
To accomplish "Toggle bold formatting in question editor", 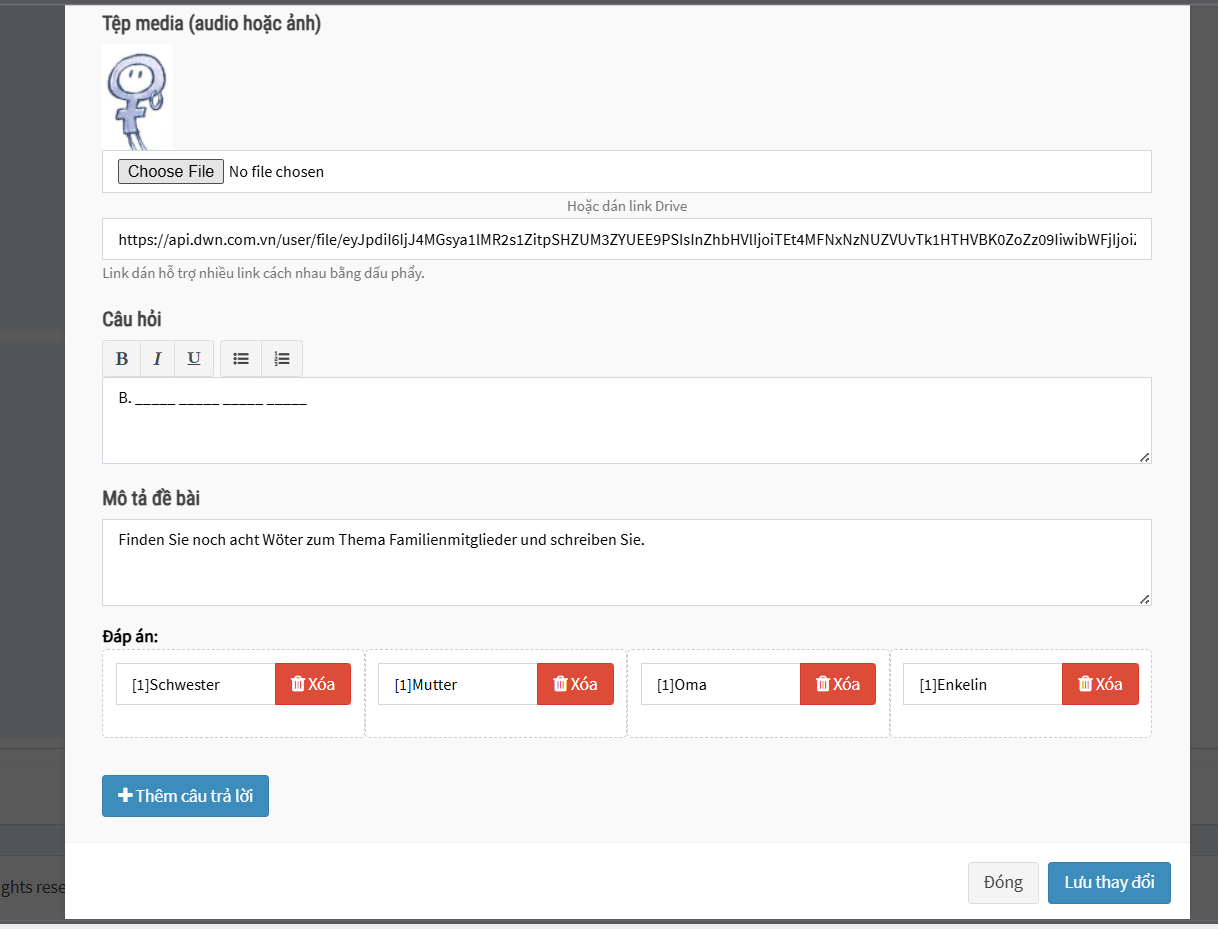I will (x=121, y=359).
